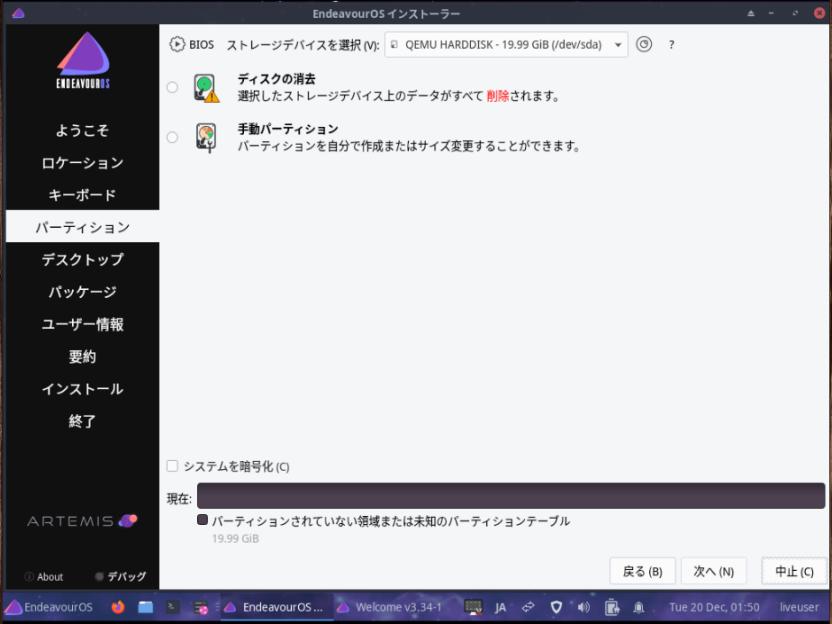Launch Firefox from the taskbar
This screenshot has width=832, height=624.
pyautogui.click(x=118, y=607)
